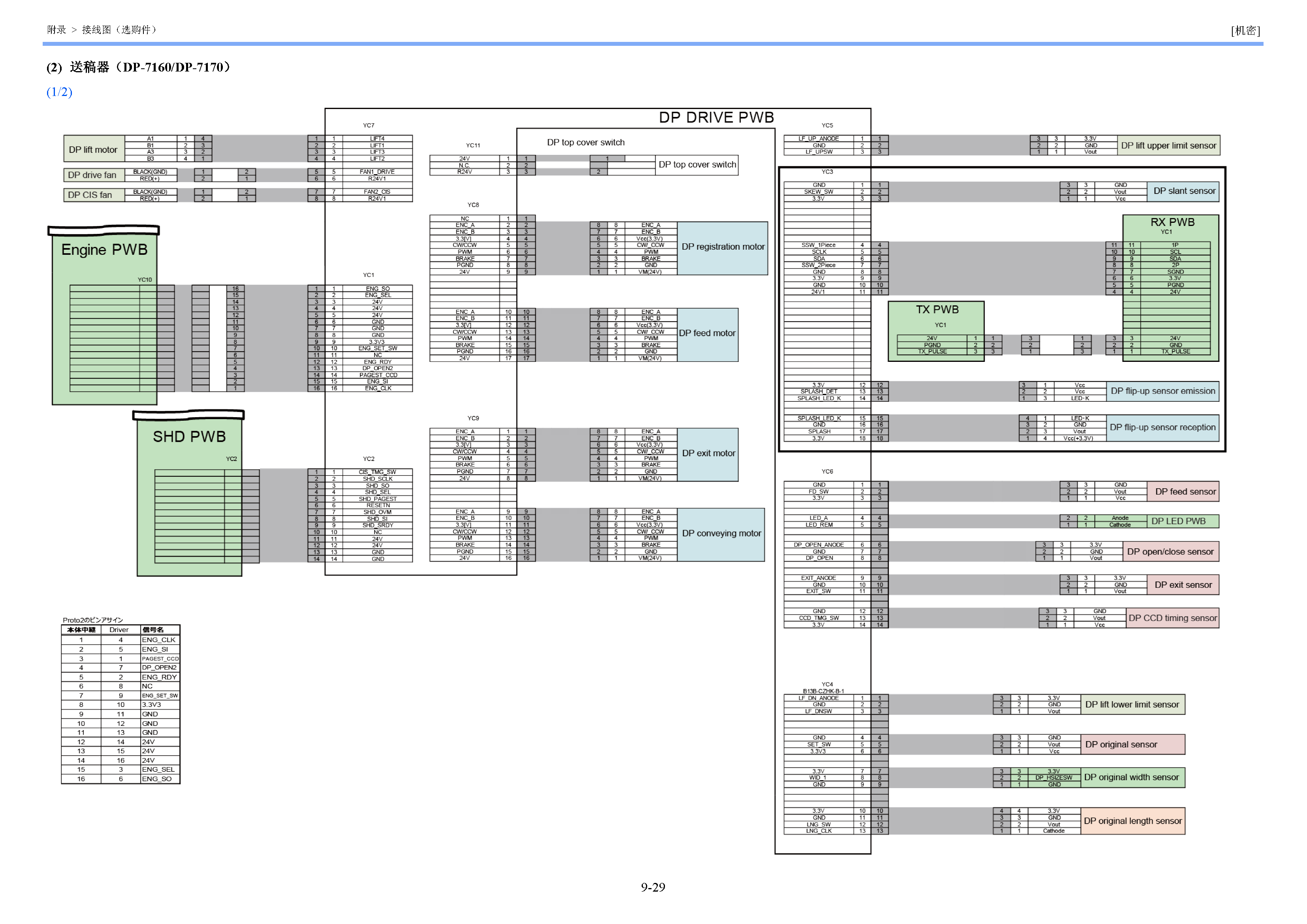Click the DP CCD timing sensor label
Image resolution: width=1307 pixels, height=924 pixels.
click(1173, 618)
